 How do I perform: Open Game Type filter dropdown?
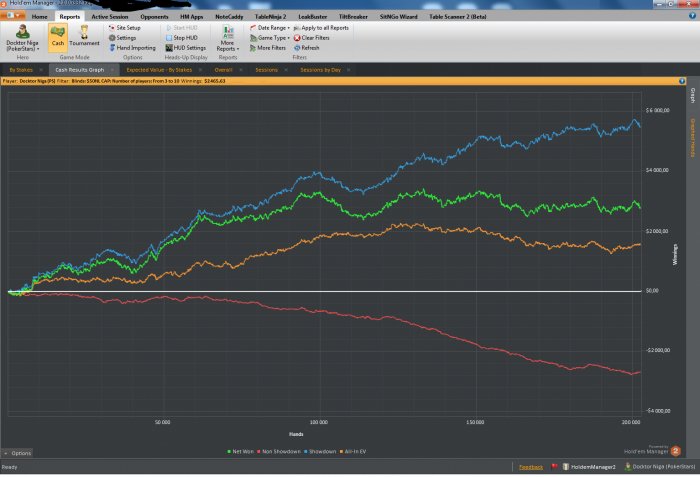click(270, 38)
